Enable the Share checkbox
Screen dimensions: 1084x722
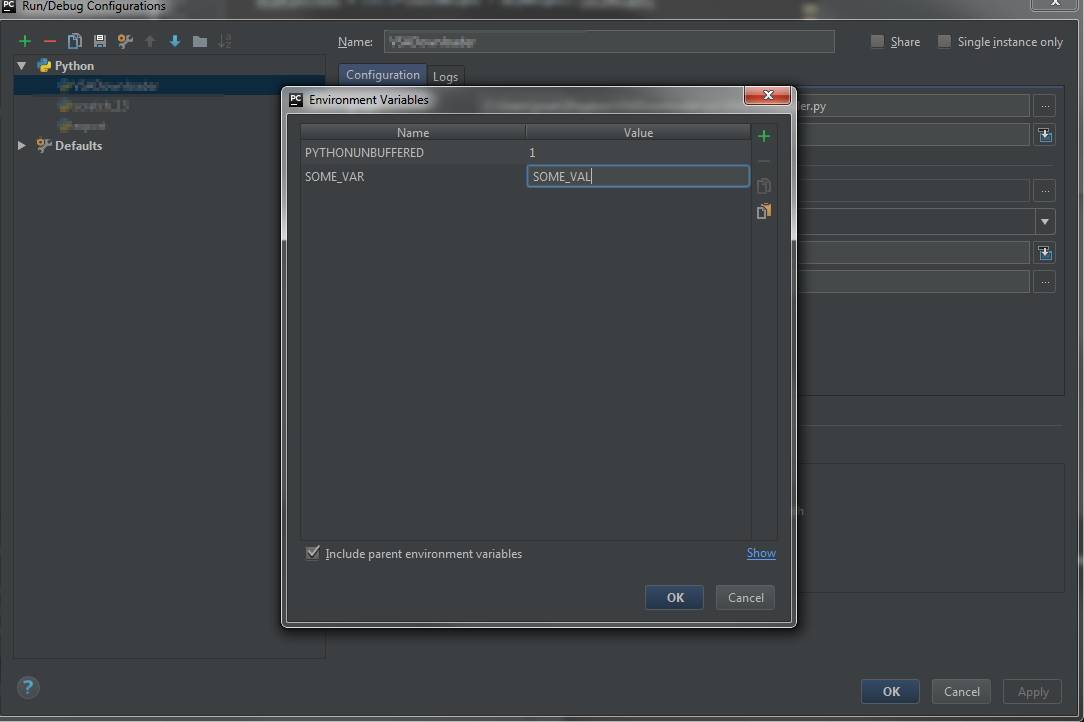[x=877, y=42]
